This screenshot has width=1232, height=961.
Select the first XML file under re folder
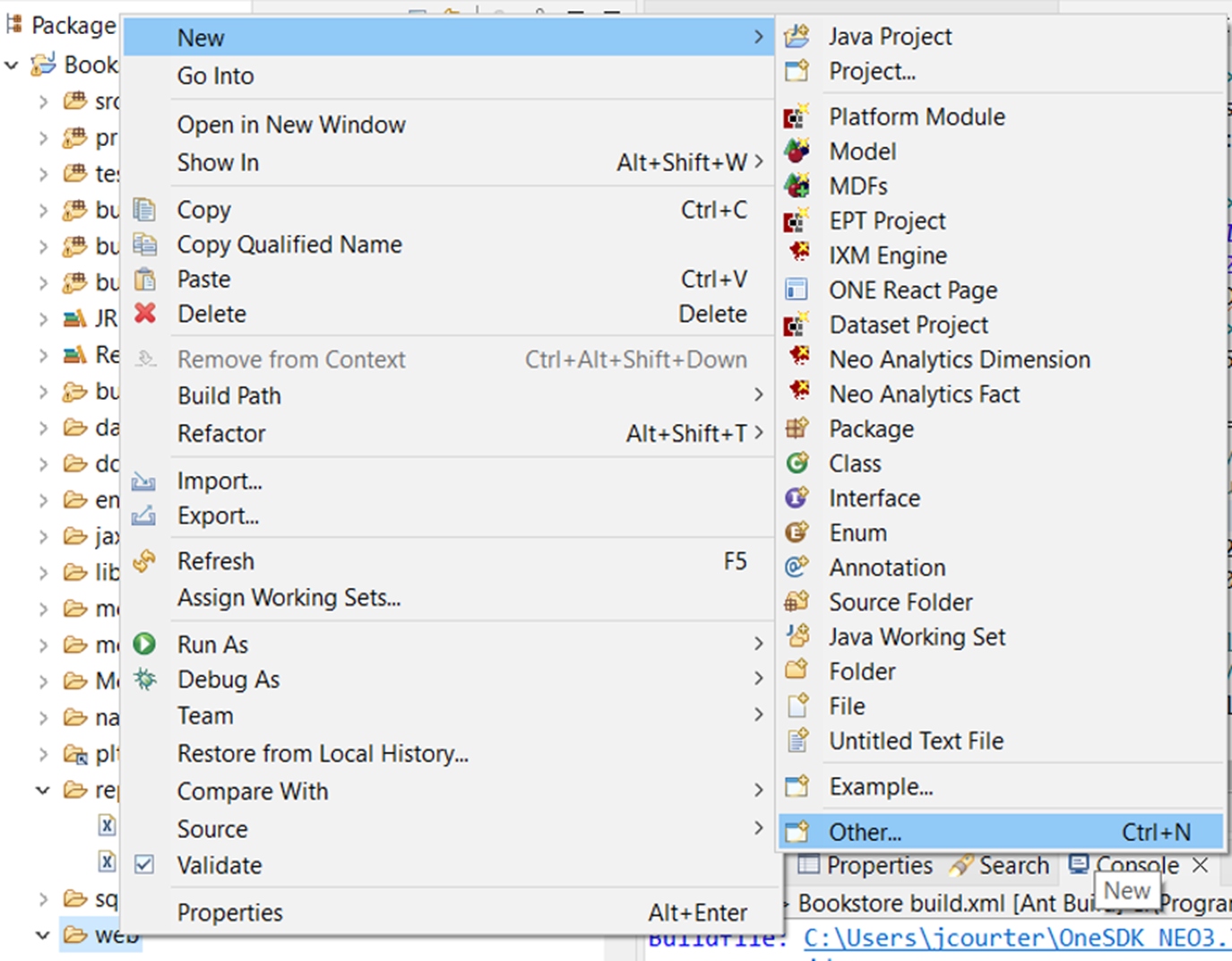coord(107,825)
